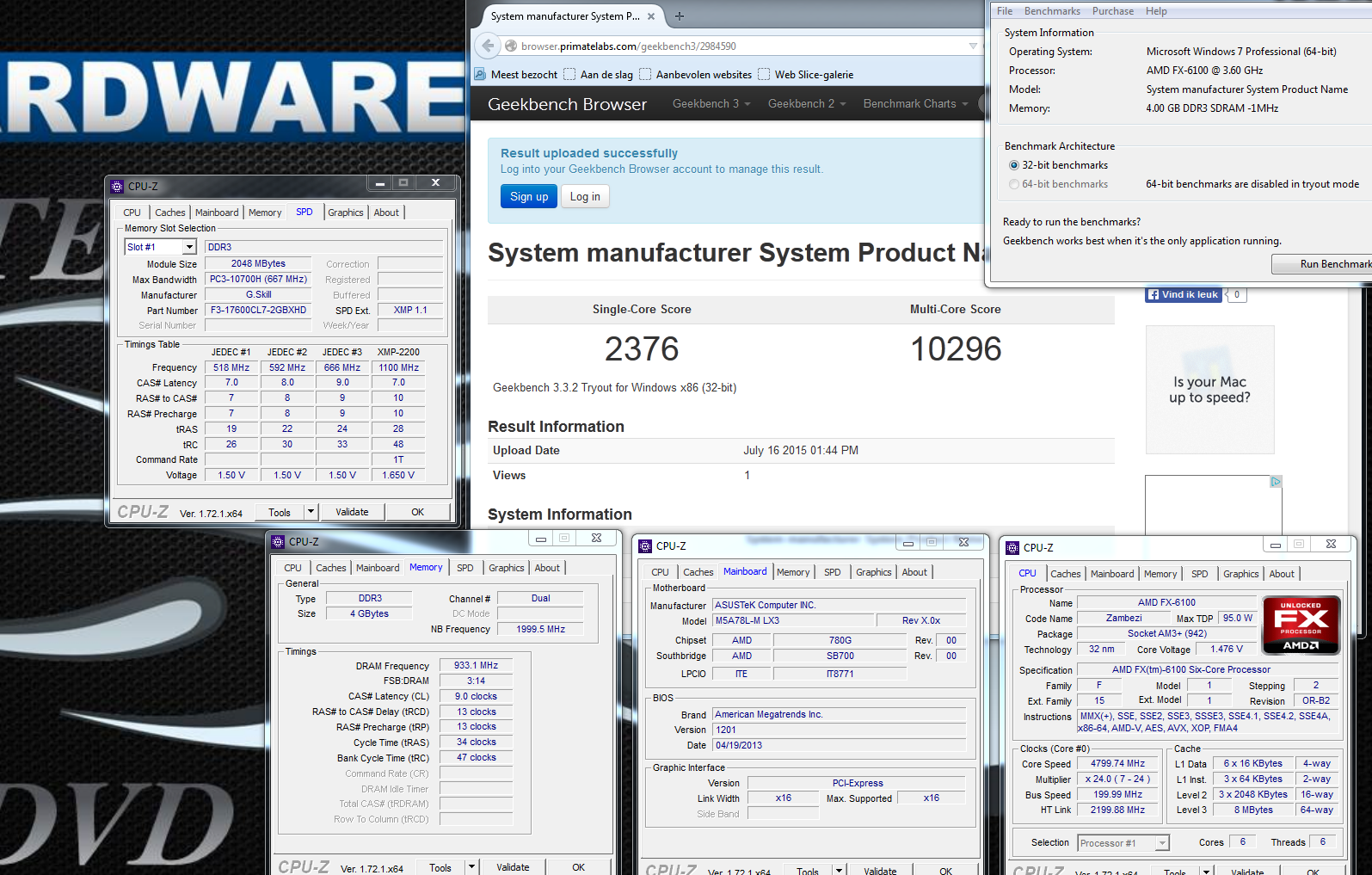Open the Web Slice-galerie bookmark
Viewport: 1372px width, 875px height.
click(806, 75)
